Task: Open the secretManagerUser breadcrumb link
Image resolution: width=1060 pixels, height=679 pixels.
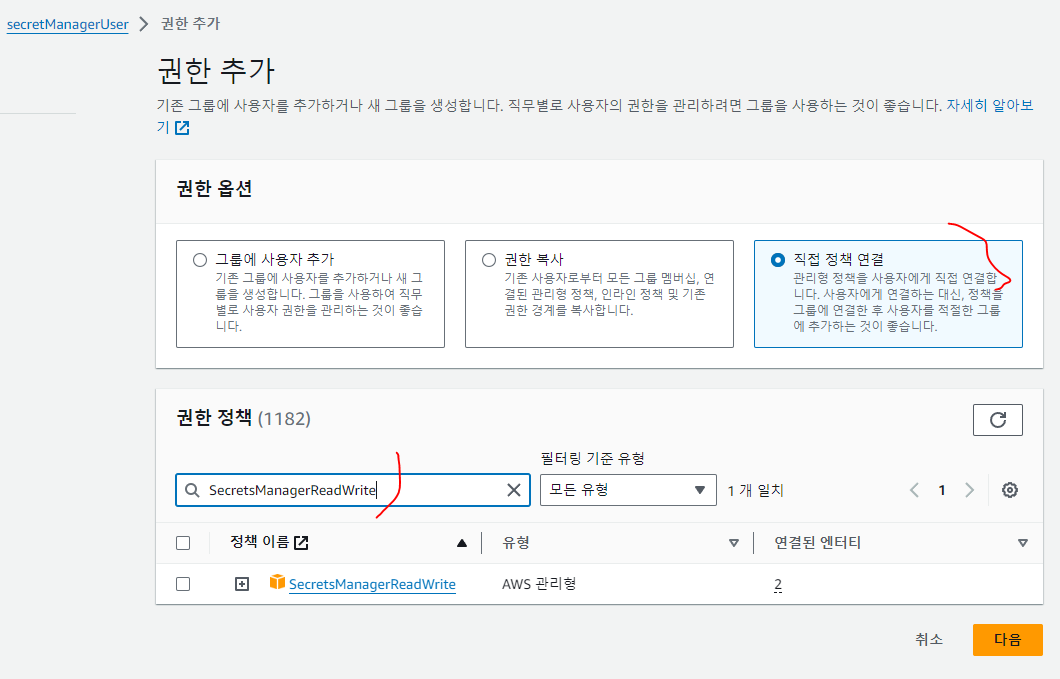Action: (x=68, y=24)
